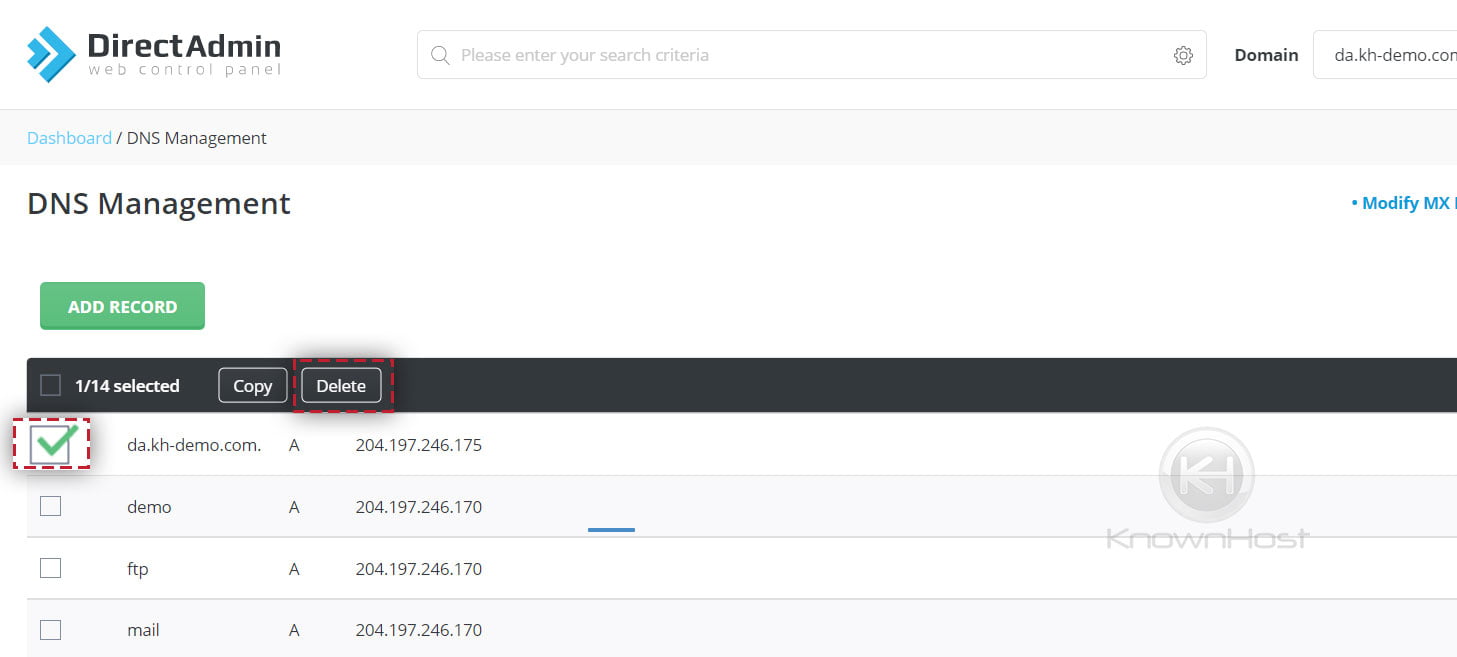Open the Modify MX link
The image size is (1457, 657).
point(1408,202)
